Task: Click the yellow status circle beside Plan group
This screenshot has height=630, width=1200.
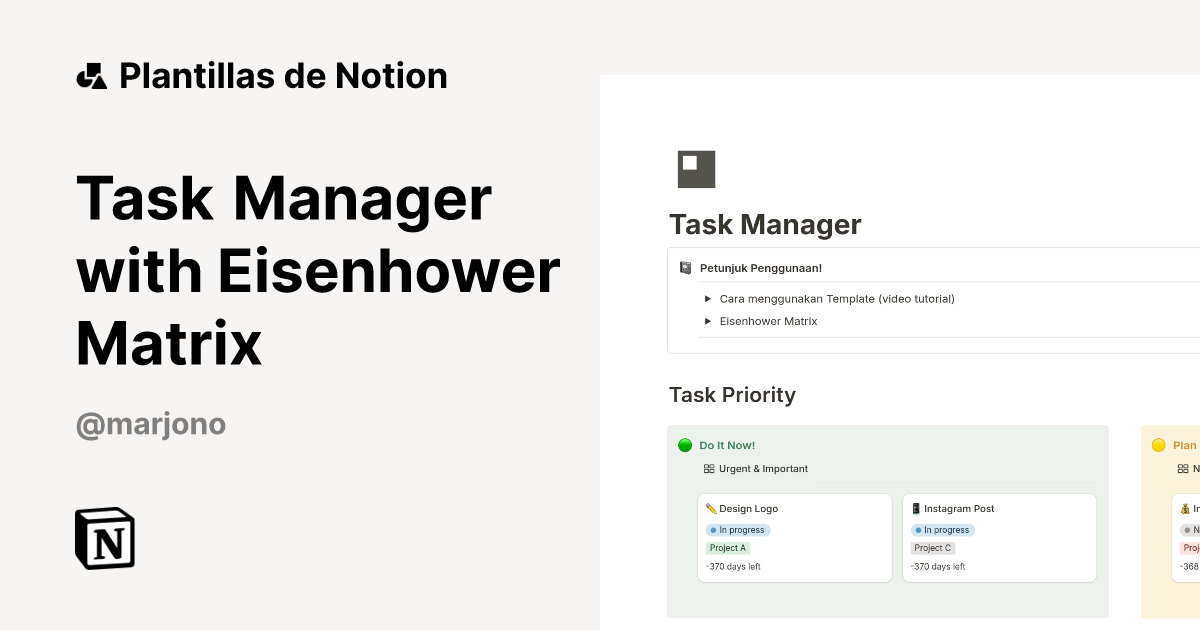Action: pyautogui.click(x=1158, y=444)
